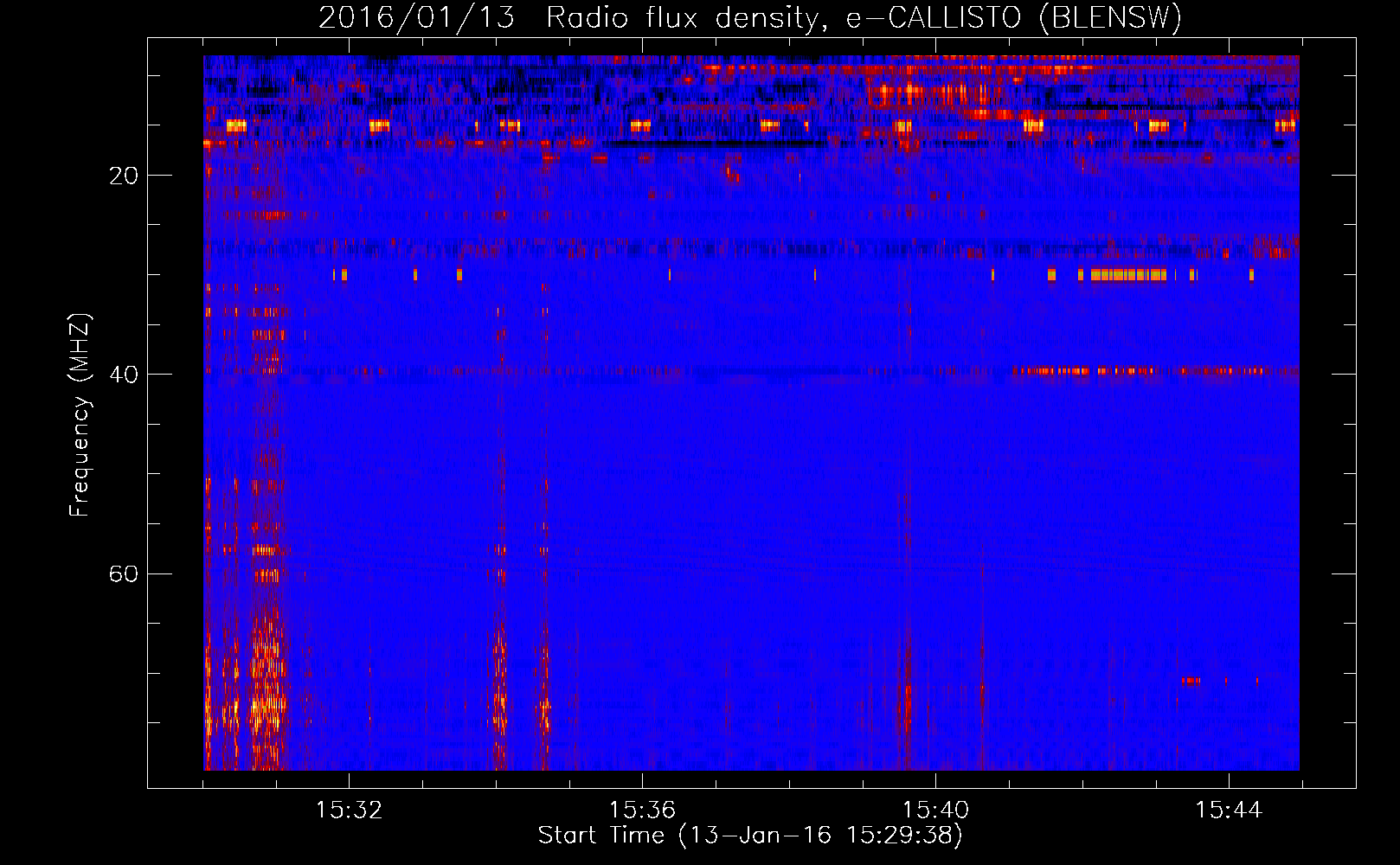Select the 'Start Time (13-Jan-16 15:29:38)' label
Viewport: 1400px width, 865px height.
click(750, 836)
